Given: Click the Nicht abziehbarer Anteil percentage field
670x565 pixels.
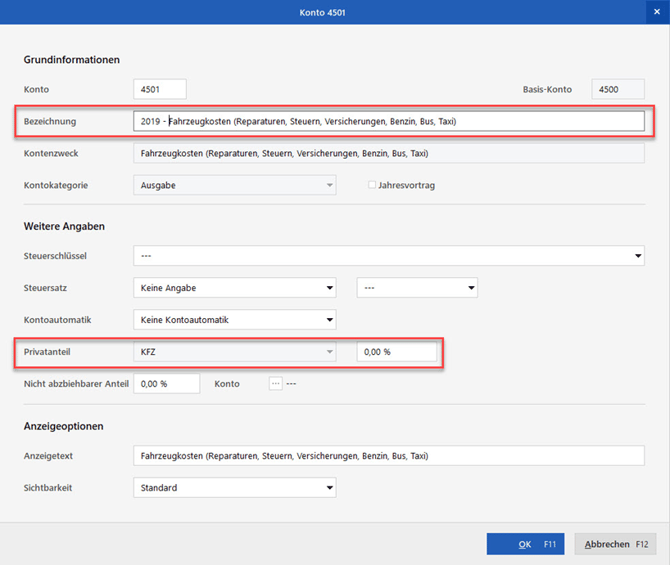Looking at the screenshot, I should (166, 384).
